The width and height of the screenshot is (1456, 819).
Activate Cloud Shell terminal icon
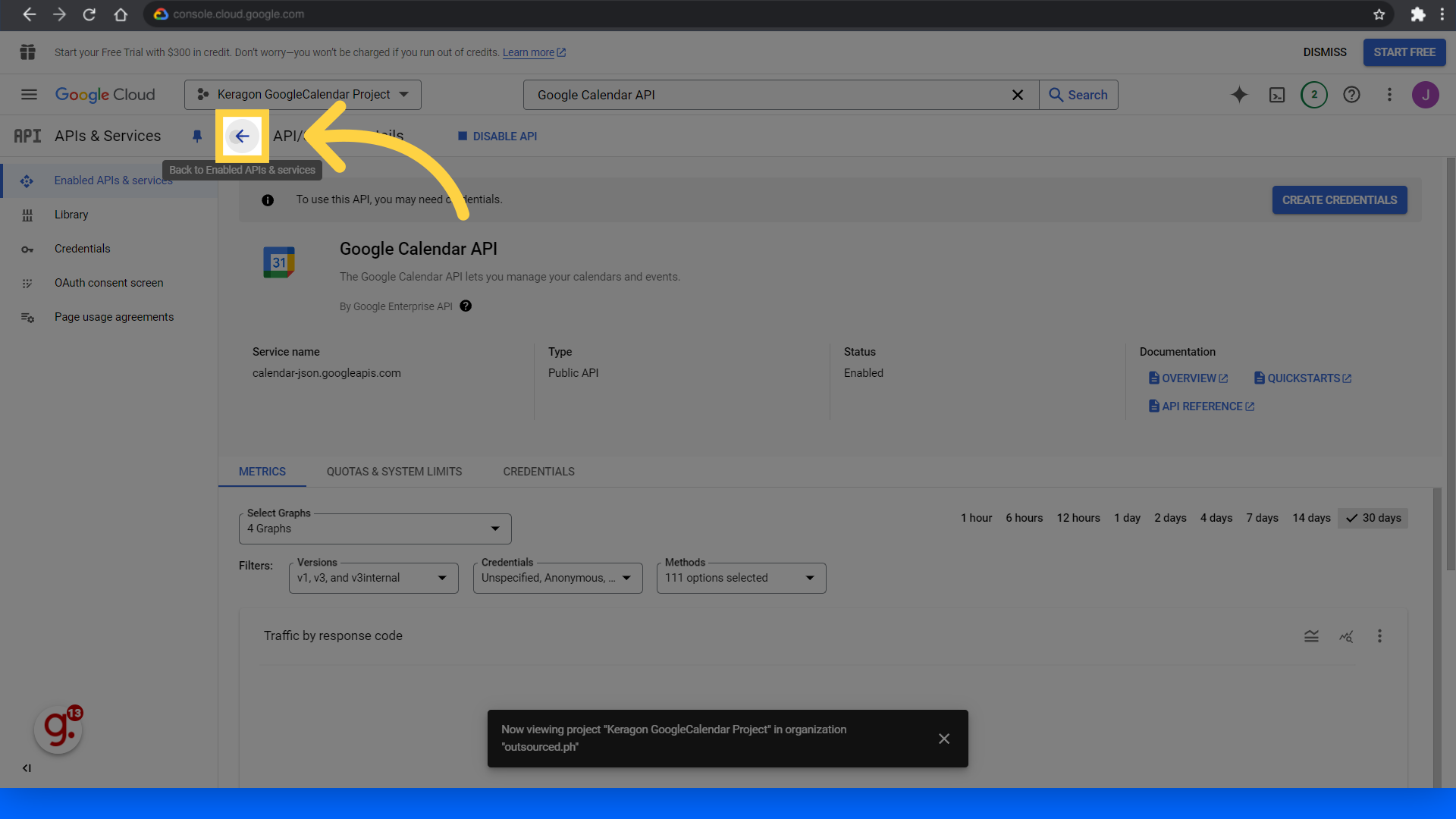pyautogui.click(x=1277, y=95)
